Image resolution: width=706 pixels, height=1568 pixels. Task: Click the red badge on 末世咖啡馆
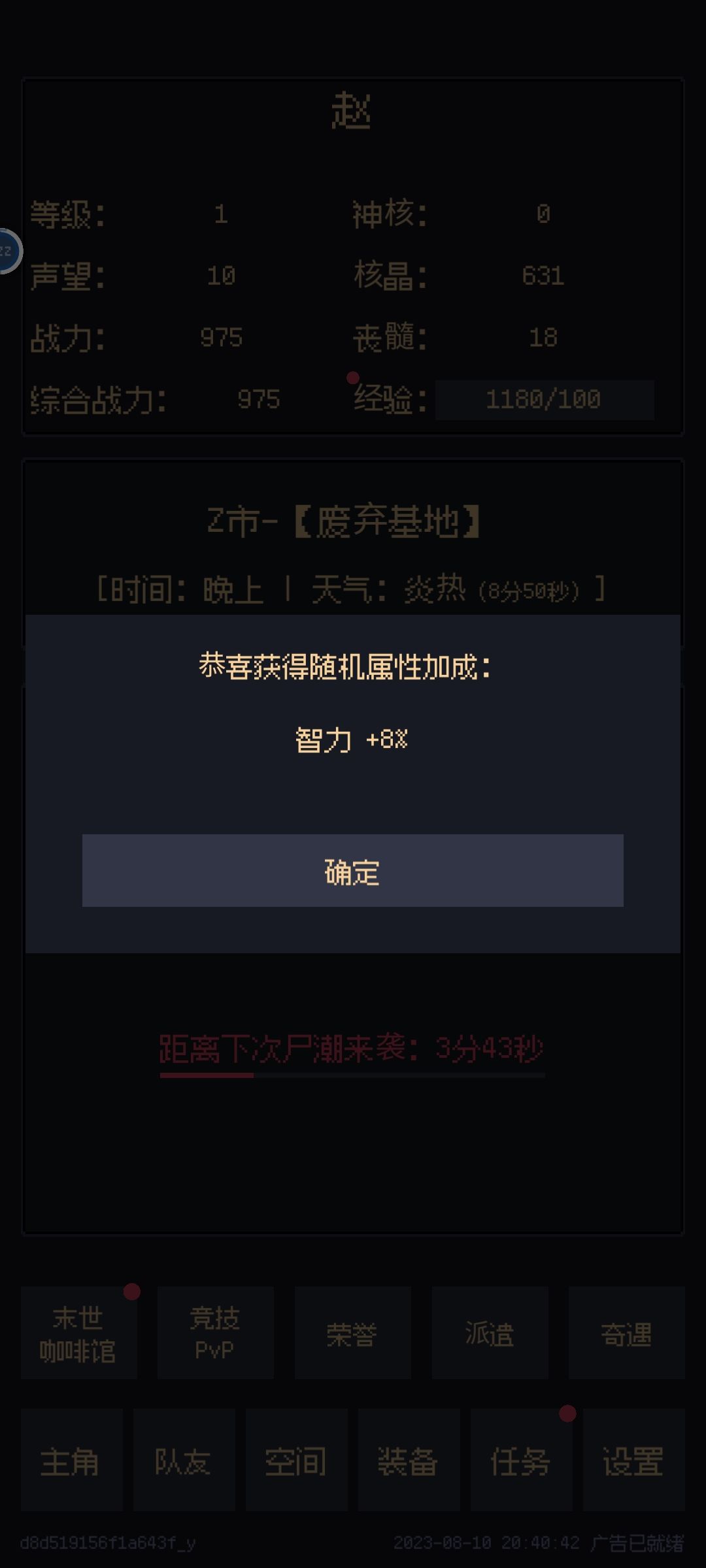pyautogui.click(x=132, y=1292)
